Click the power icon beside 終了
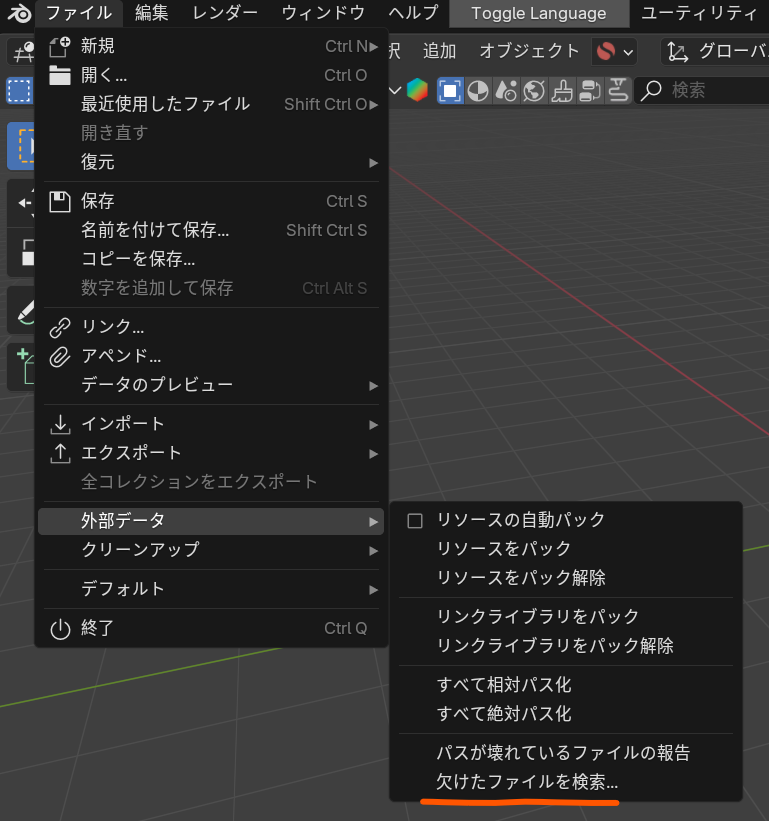769x821 pixels. 60,629
